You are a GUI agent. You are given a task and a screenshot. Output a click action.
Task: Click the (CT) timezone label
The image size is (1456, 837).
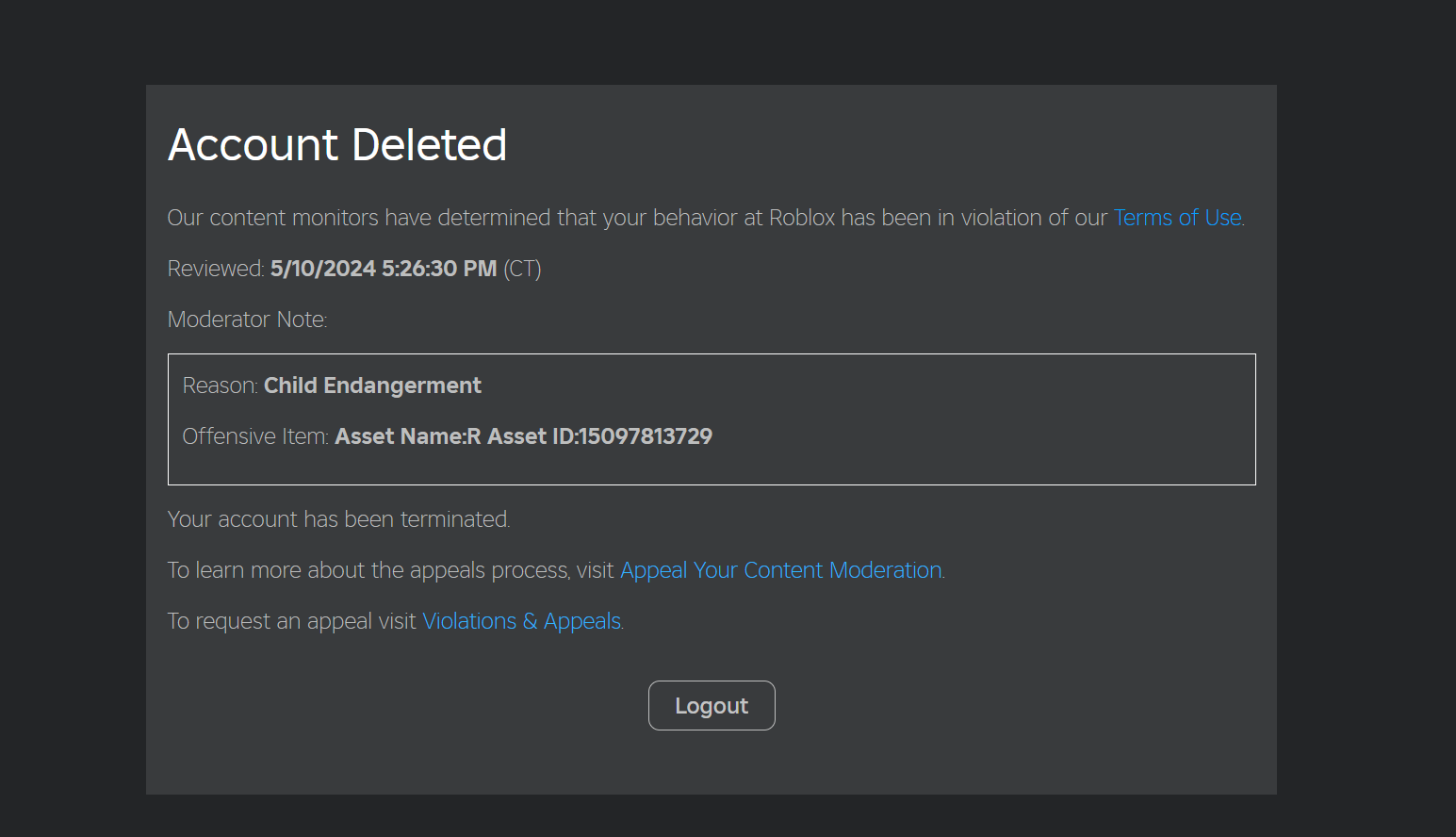click(x=522, y=269)
